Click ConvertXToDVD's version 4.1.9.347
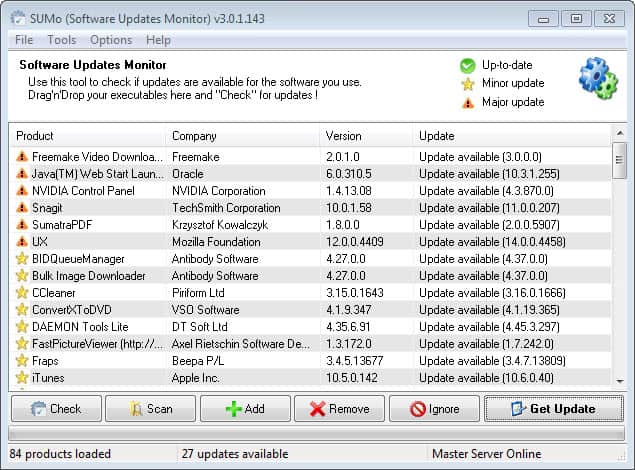 (x=349, y=310)
